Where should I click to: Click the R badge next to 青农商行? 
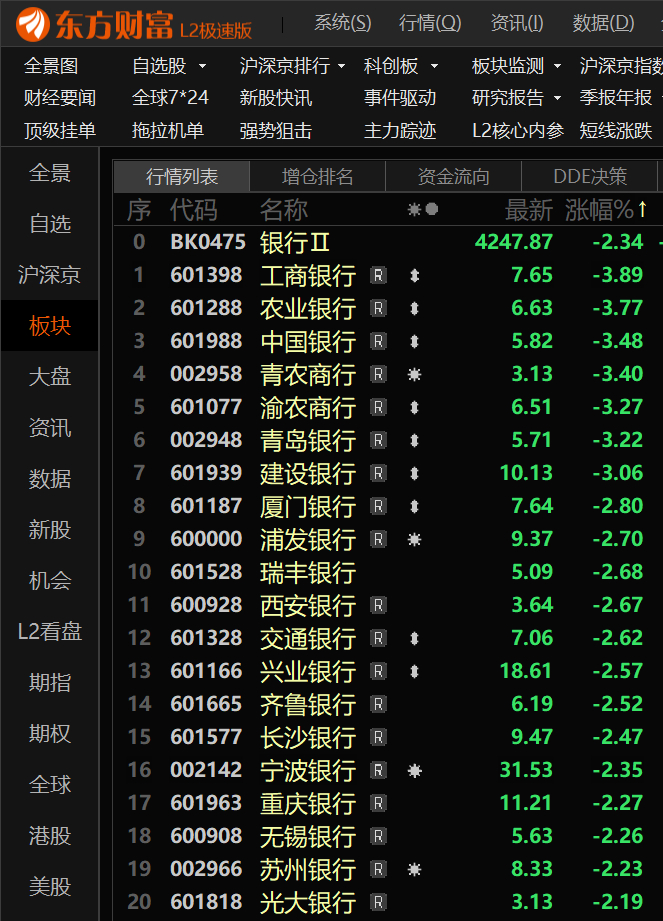point(378,374)
